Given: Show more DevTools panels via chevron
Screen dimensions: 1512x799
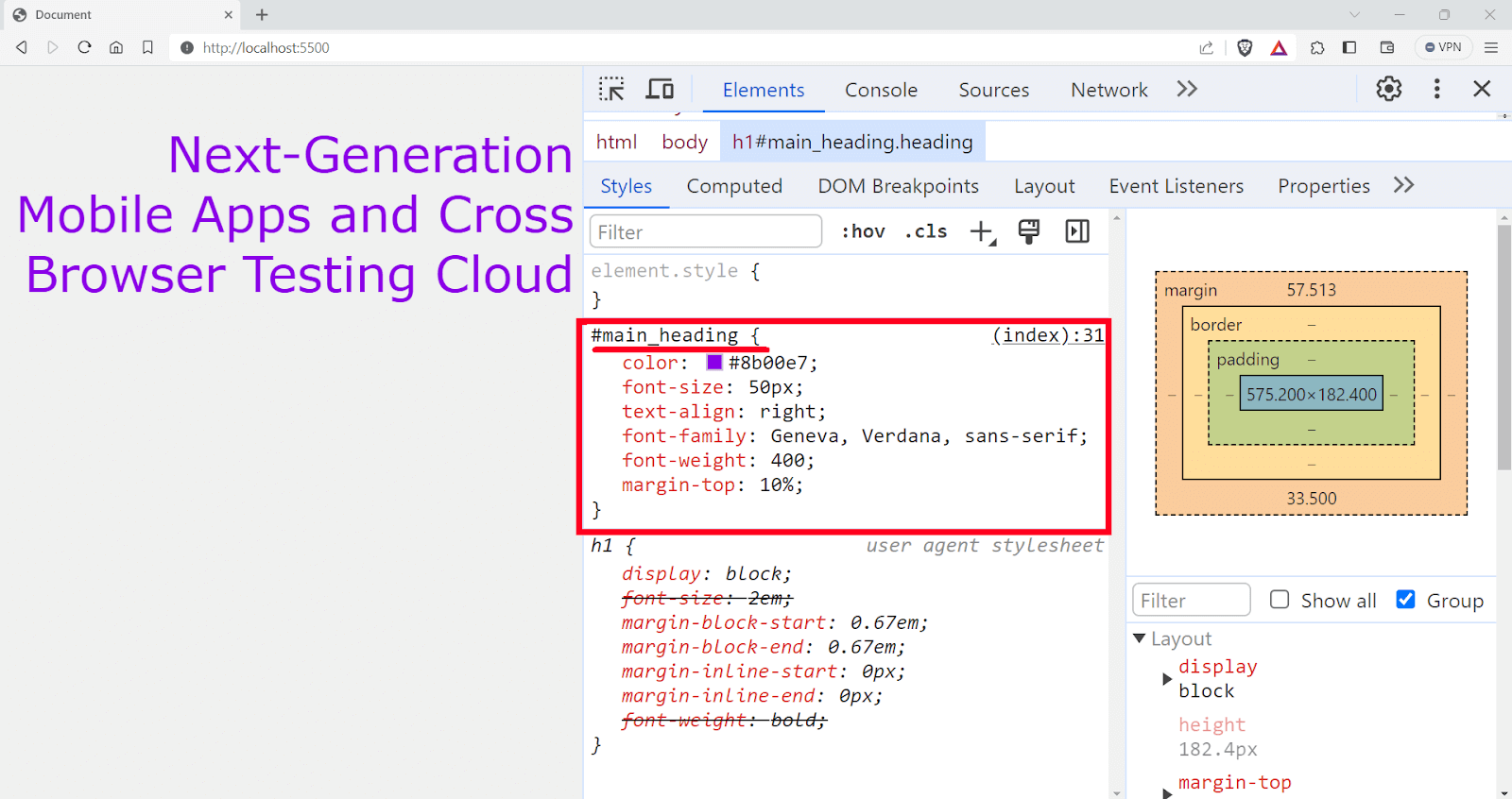Looking at the screenshot, I should coord(1187,89).
